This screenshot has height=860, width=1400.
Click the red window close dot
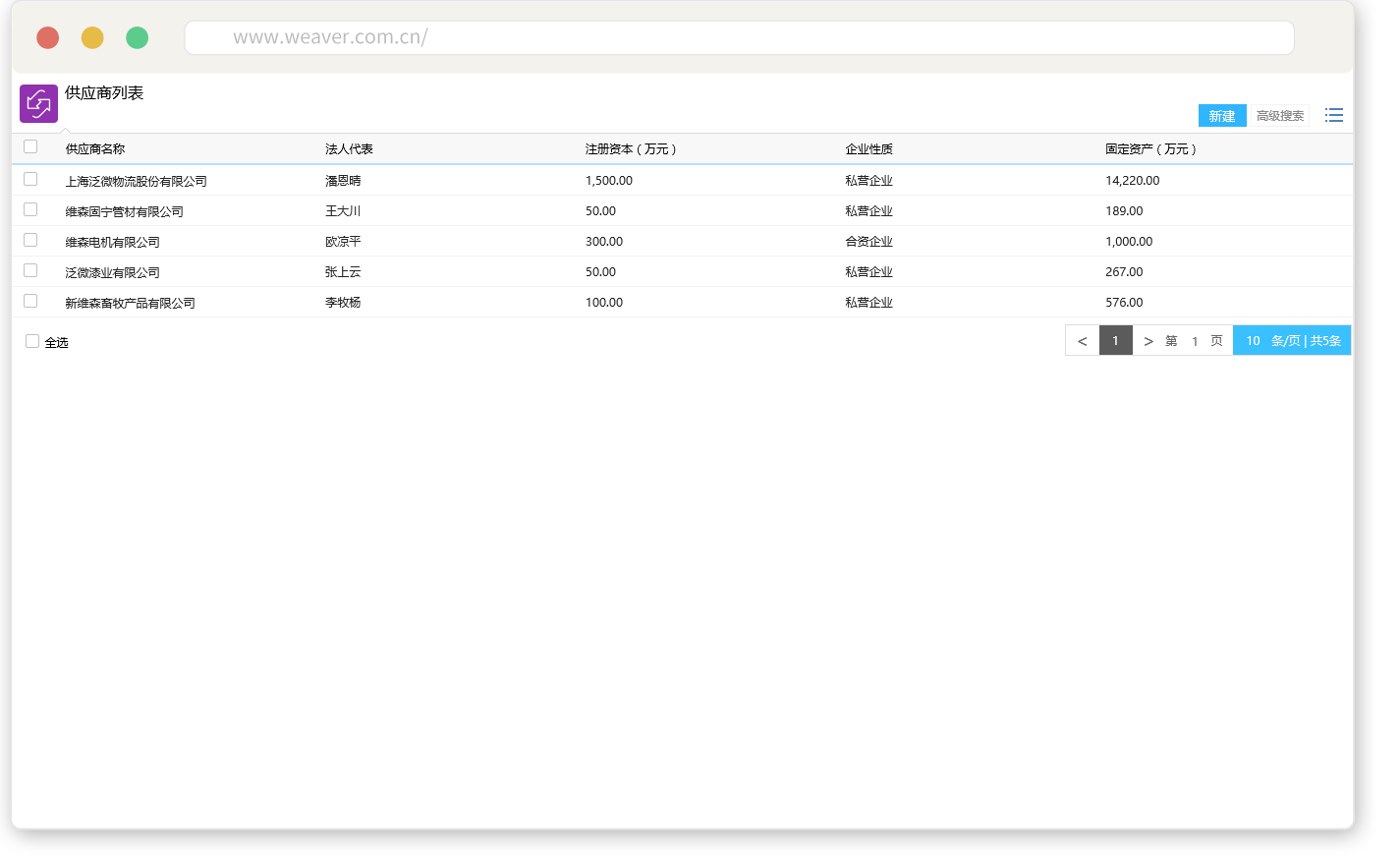[x=47, y=38]
